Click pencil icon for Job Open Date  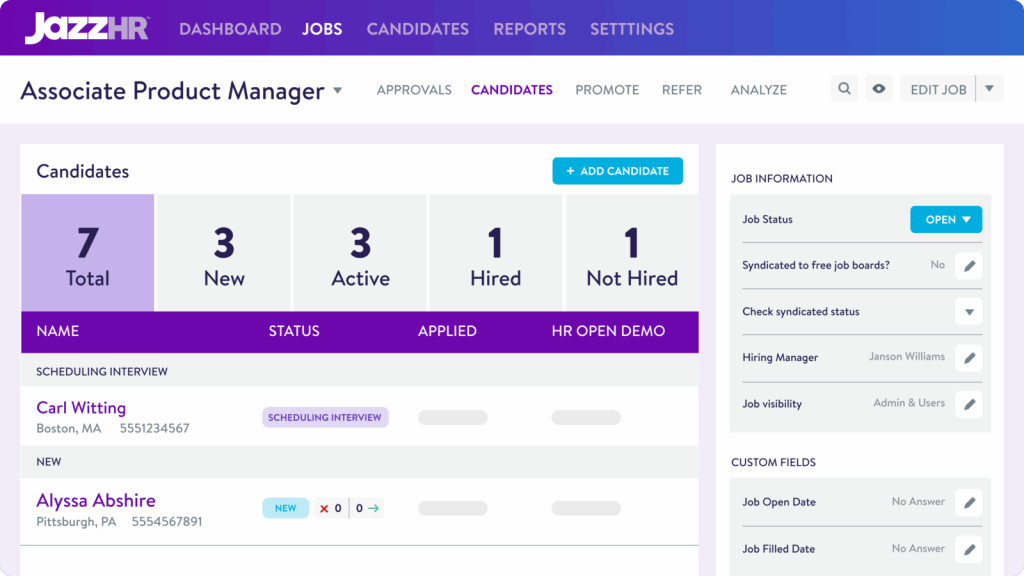point(968,502)
